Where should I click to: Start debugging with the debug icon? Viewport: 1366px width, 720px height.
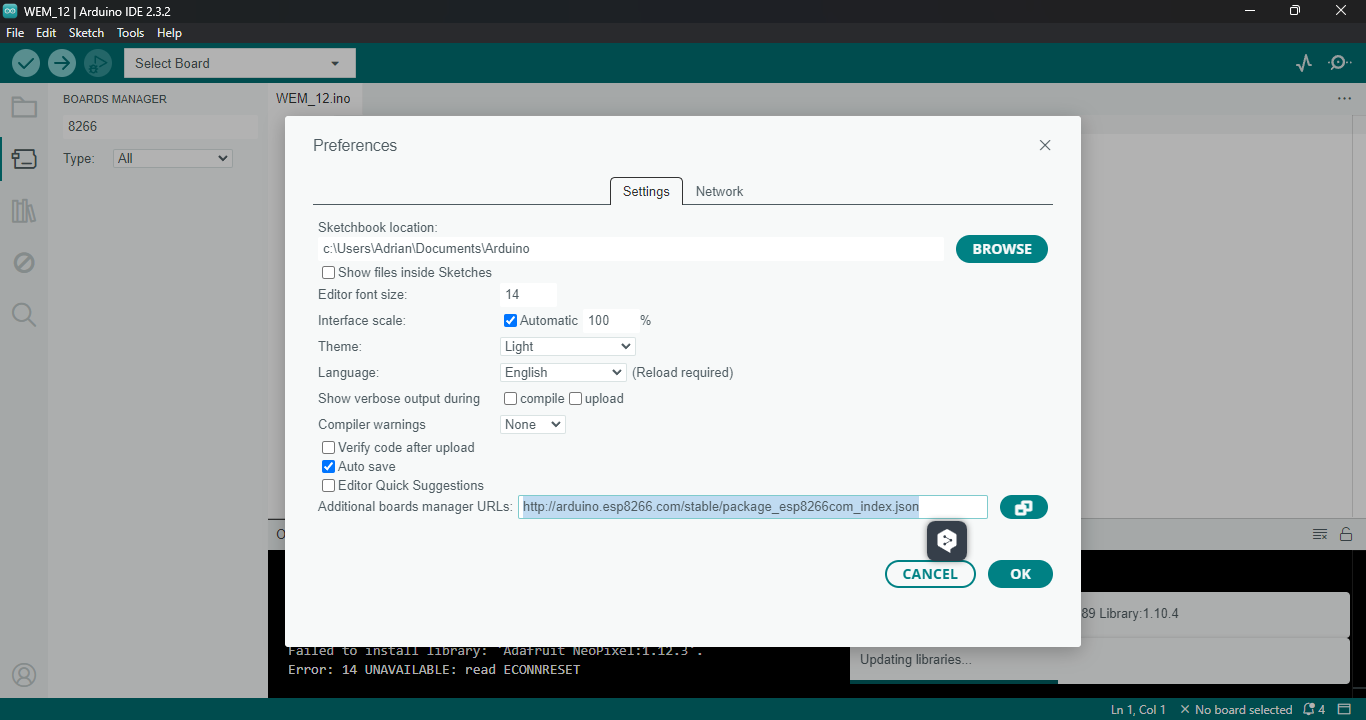click(x=97, y=63)
